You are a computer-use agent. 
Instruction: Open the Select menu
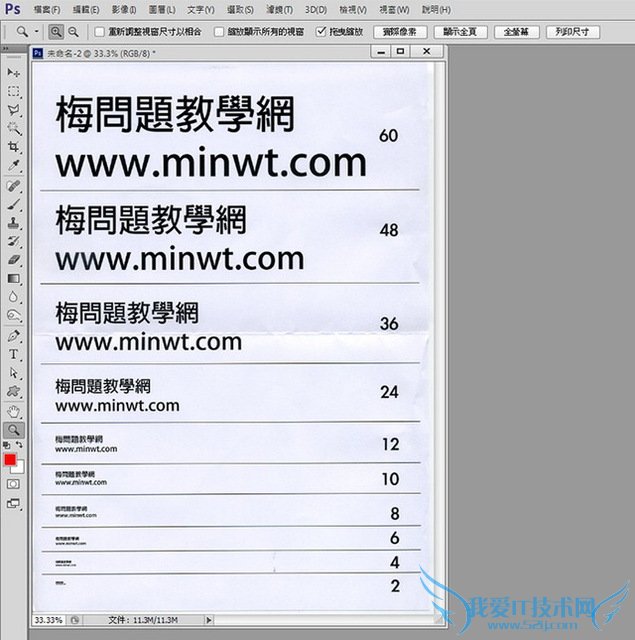(x=240, y=10)
